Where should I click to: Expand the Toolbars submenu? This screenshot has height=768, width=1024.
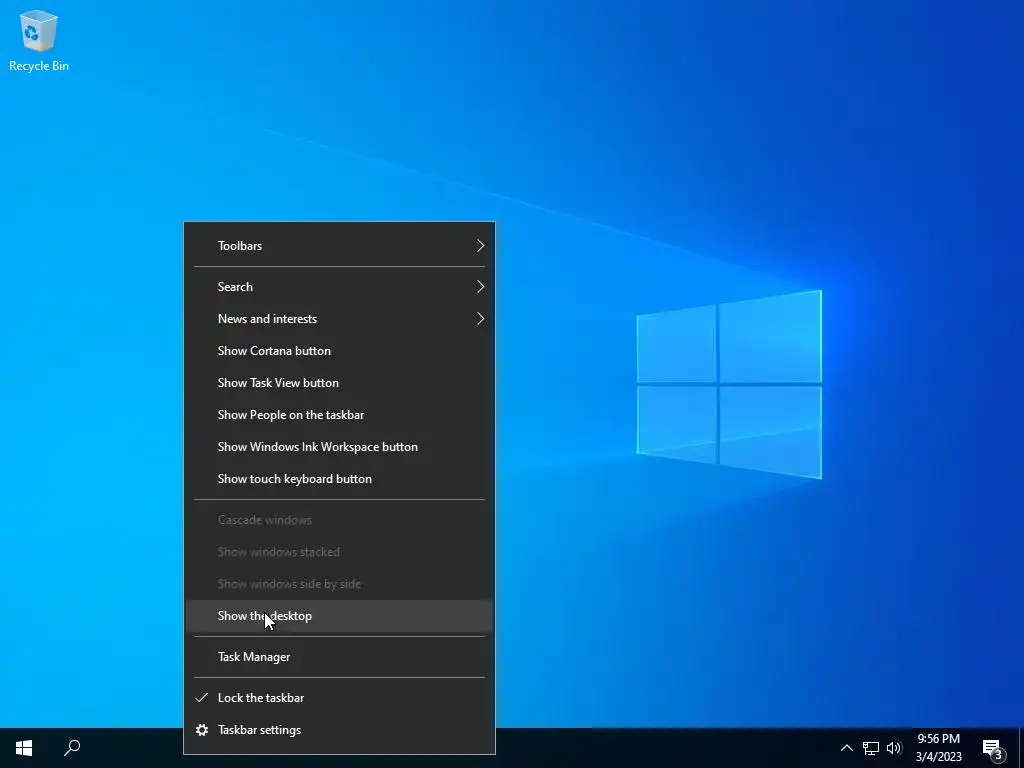tap(340, 246)
